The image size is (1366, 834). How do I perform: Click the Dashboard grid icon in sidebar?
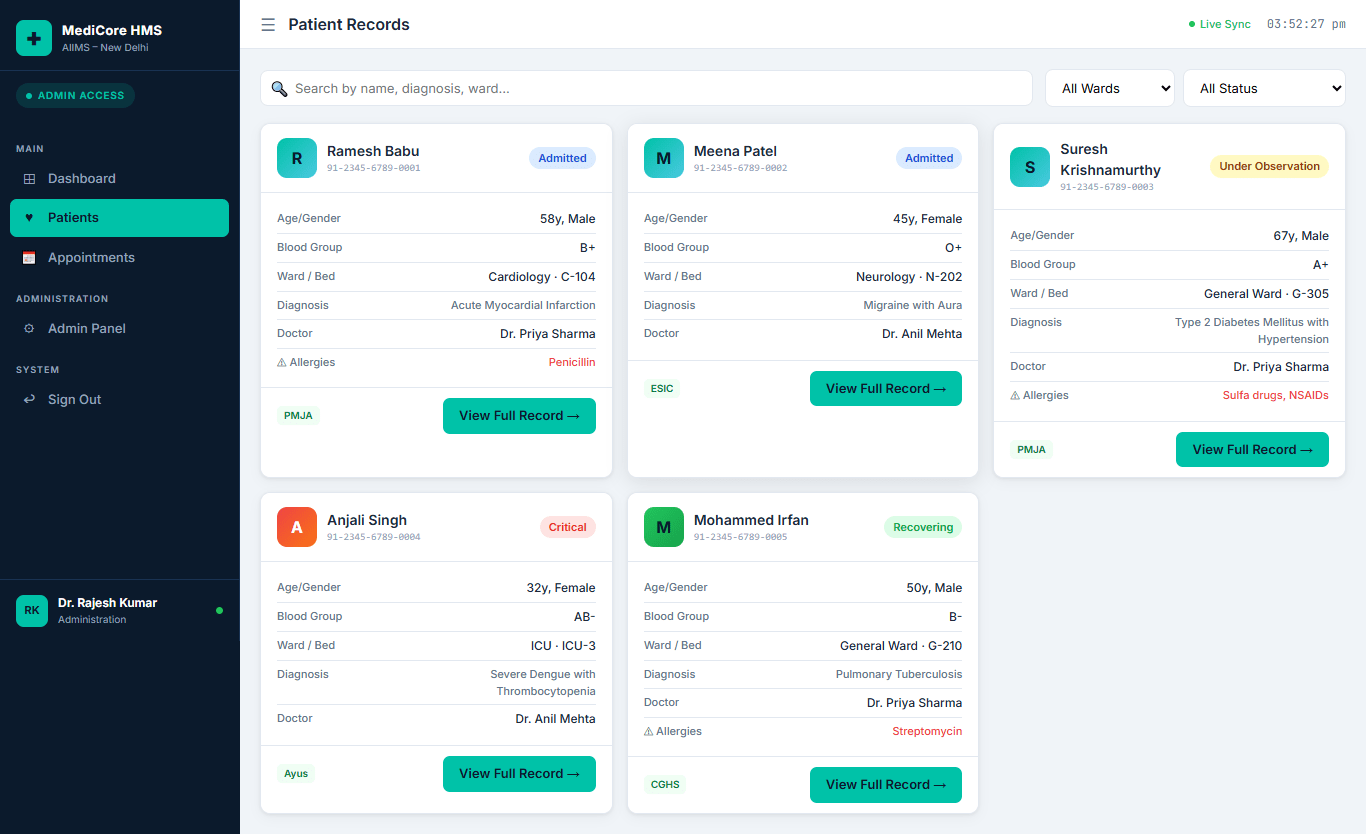pos(29,179)
